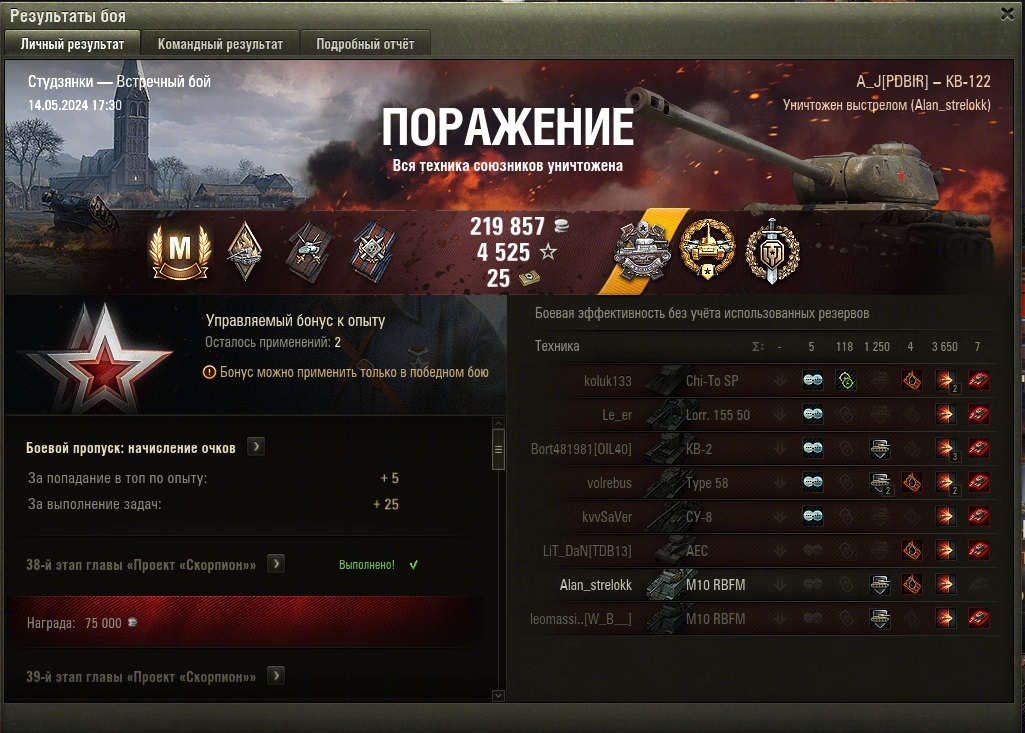Click the laurel wreath sword shield medal
The height and width of the screenshot is (733, 1025).
pos(772,250)
